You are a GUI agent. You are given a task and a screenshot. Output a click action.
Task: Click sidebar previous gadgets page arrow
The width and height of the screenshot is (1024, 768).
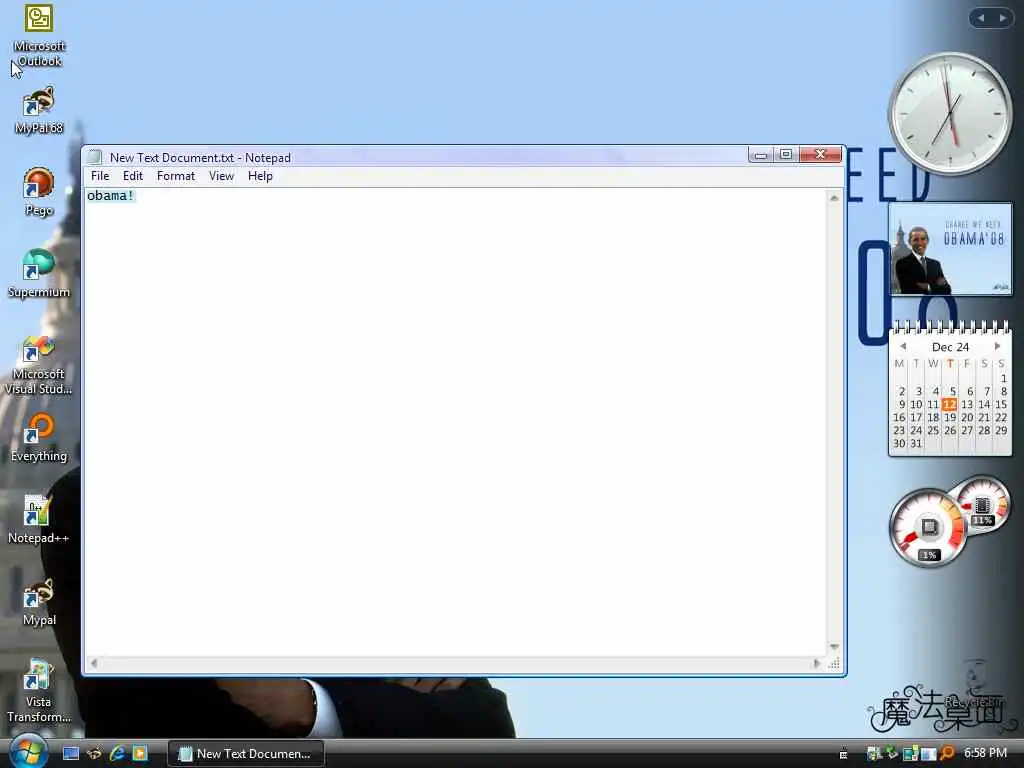click(980, 18)
